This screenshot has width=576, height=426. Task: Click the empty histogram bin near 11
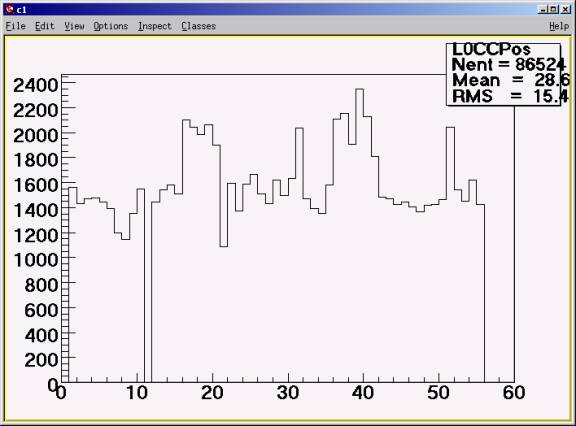pos(148,285)
